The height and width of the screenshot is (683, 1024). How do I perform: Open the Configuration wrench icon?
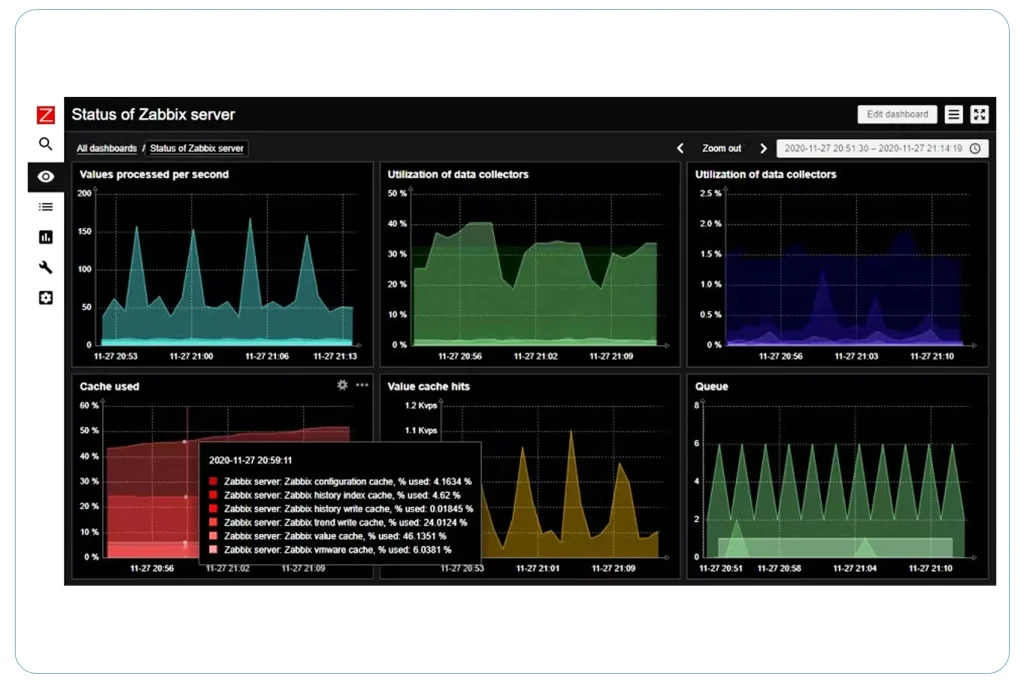point(46,267)
